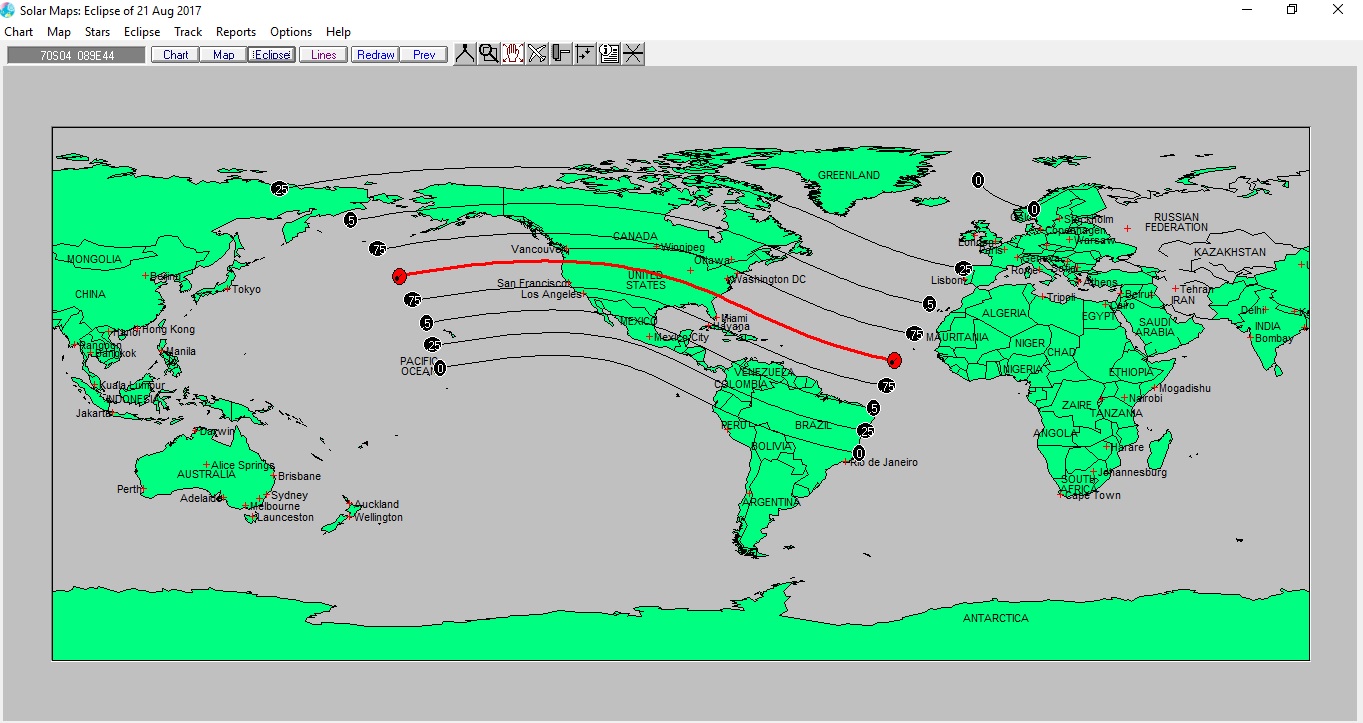The height and width of the screenshot is (723, 1363).
Task: Open the Options menu
Action: click(x=291, y=32)
